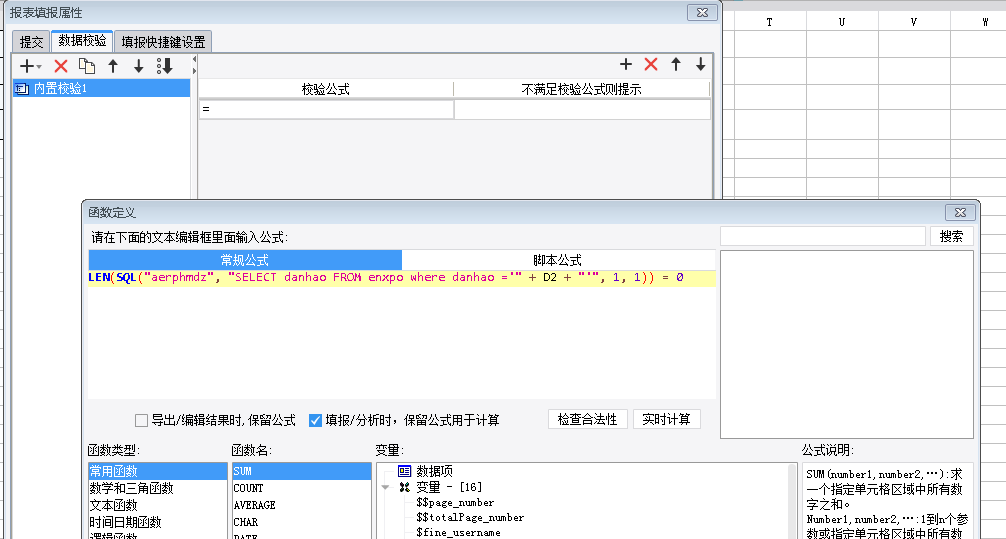
Task: Click column U header in the spreadsheet
Action: (x=842, y=22)
